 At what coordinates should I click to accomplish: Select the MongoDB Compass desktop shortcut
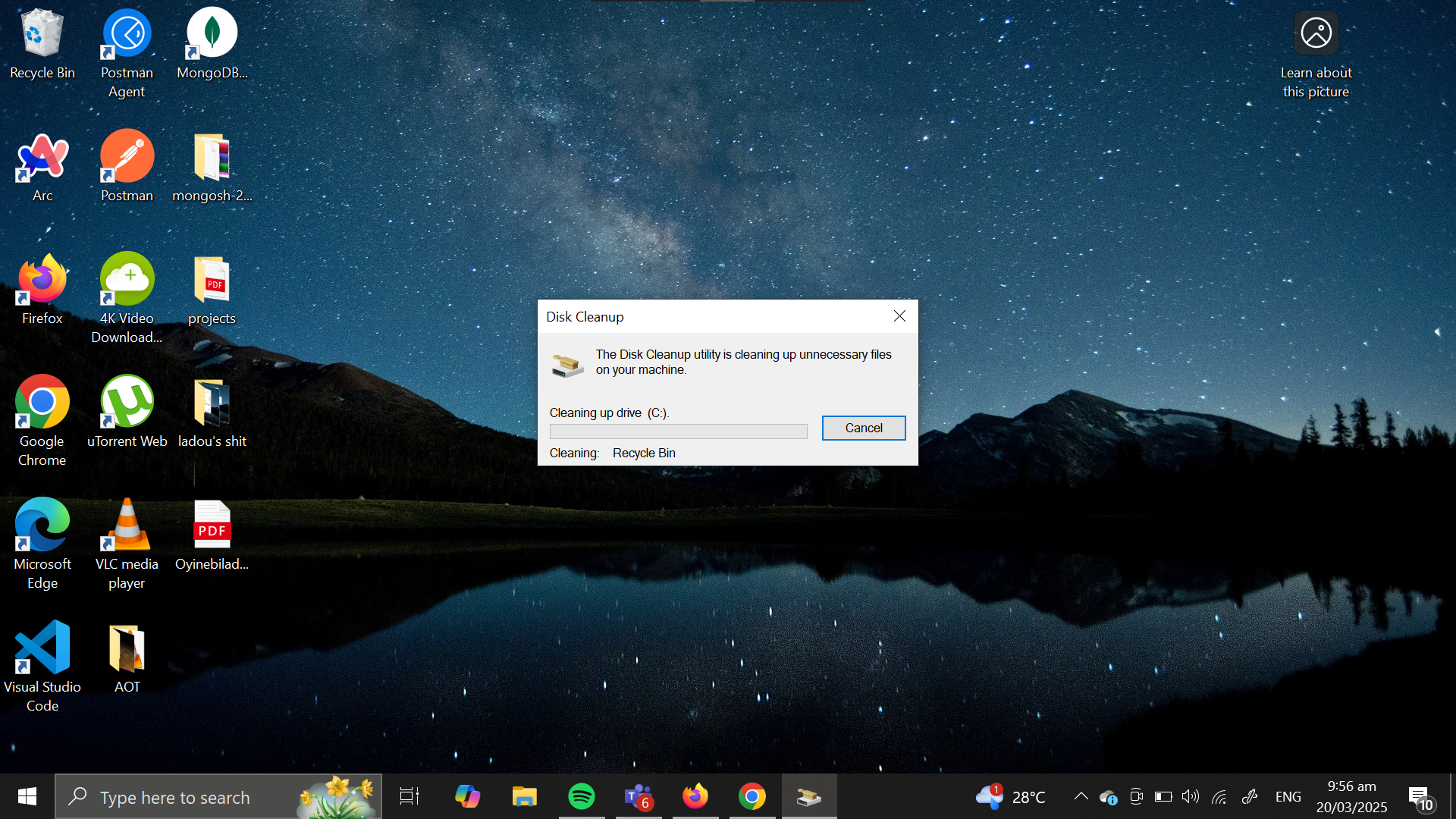[212, 44]
